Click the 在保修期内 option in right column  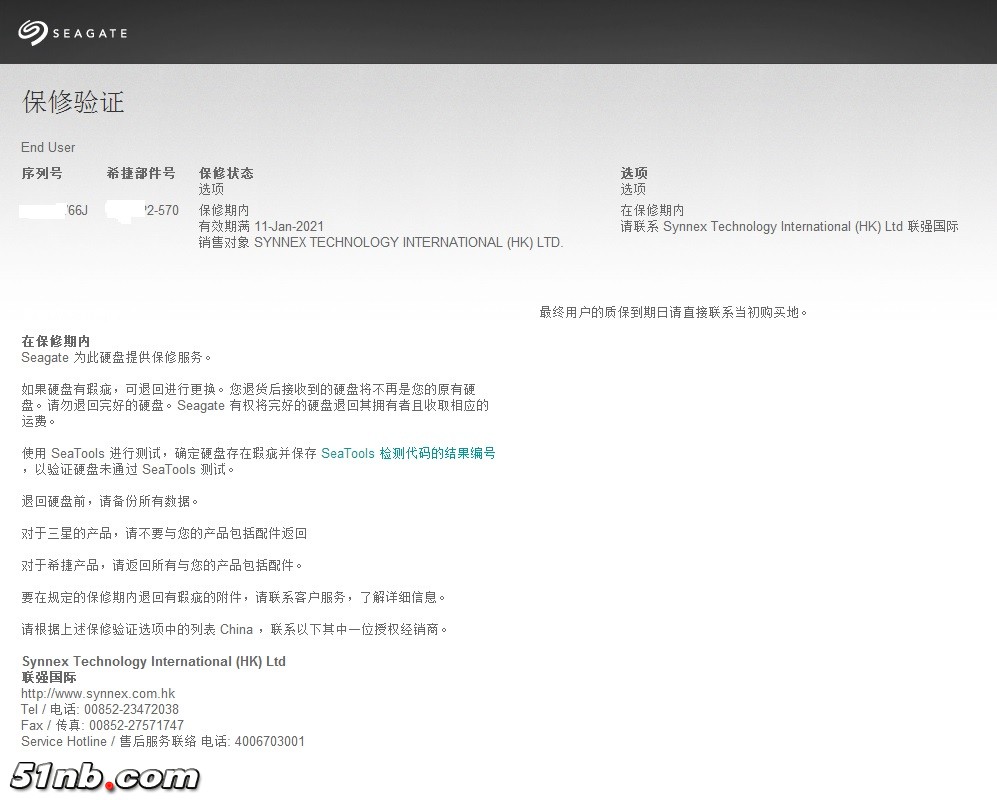pyautogui.click(x=652, y=210)
